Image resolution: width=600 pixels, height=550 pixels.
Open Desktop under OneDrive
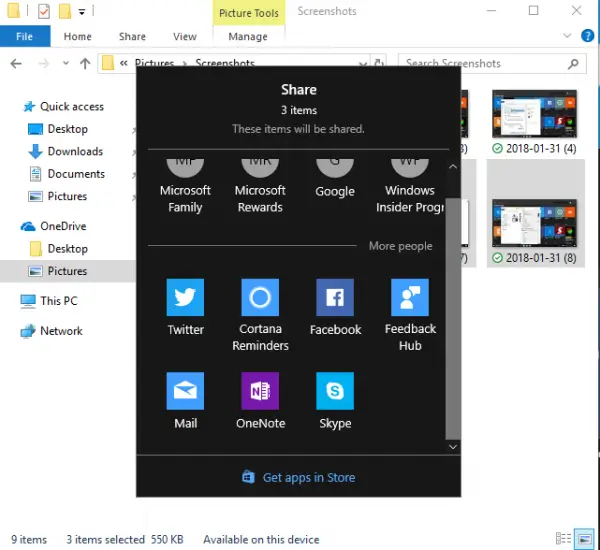(x=59, y=249)
